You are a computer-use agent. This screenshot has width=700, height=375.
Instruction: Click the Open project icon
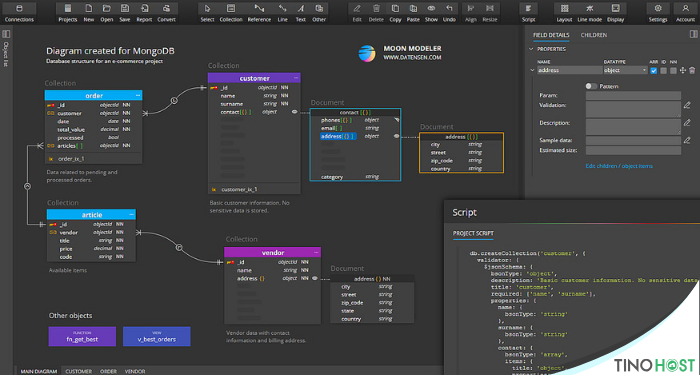(107, 8)
